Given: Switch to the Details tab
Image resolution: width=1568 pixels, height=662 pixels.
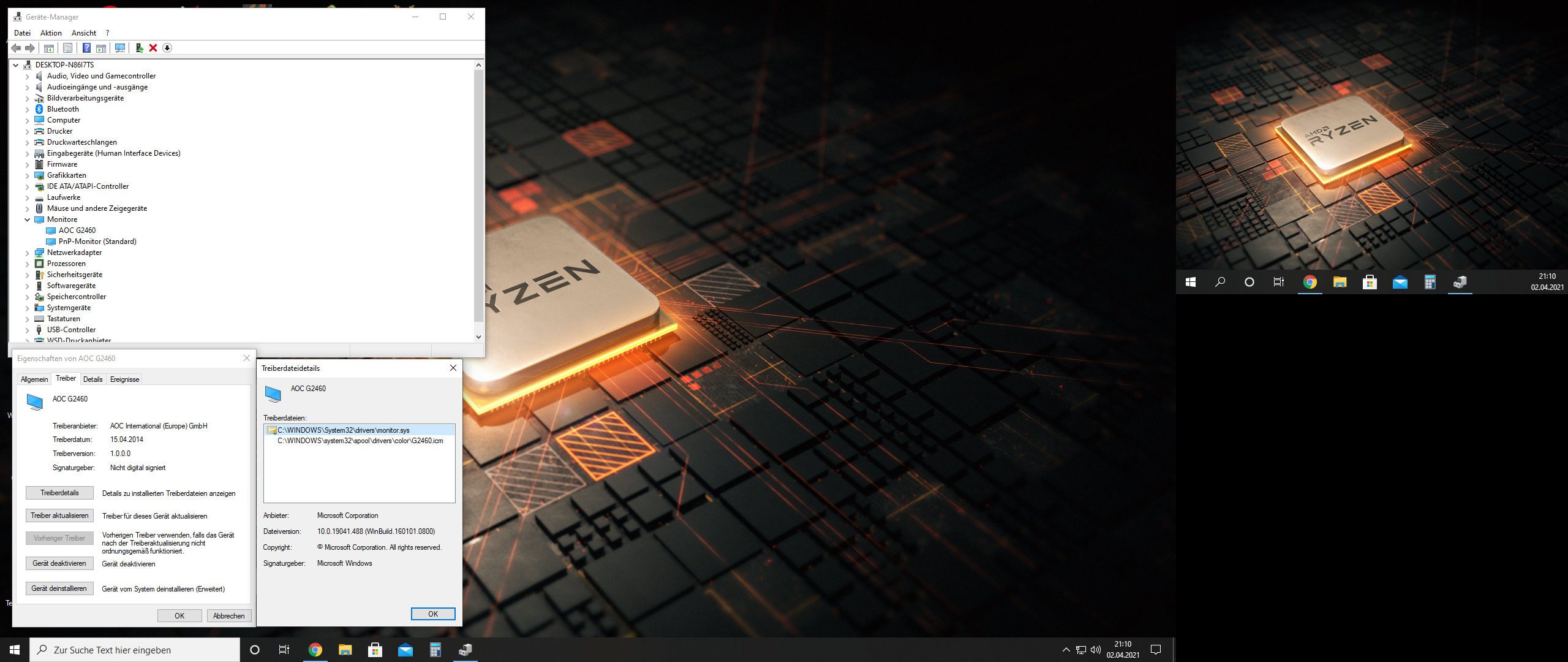Looking at the screenshot, I should (92, 379).
